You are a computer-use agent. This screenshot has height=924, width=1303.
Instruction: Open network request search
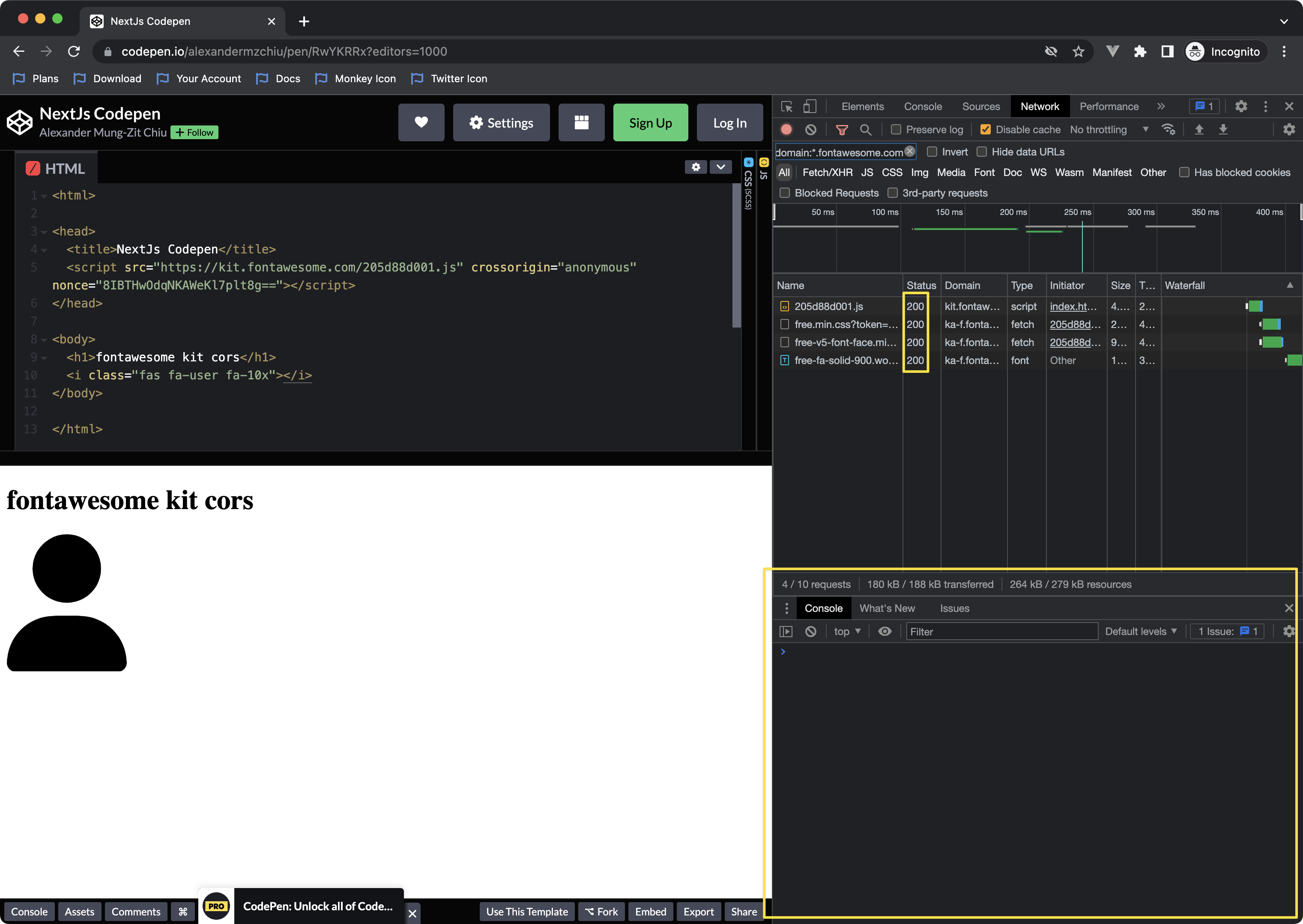(x=867, y=130)
